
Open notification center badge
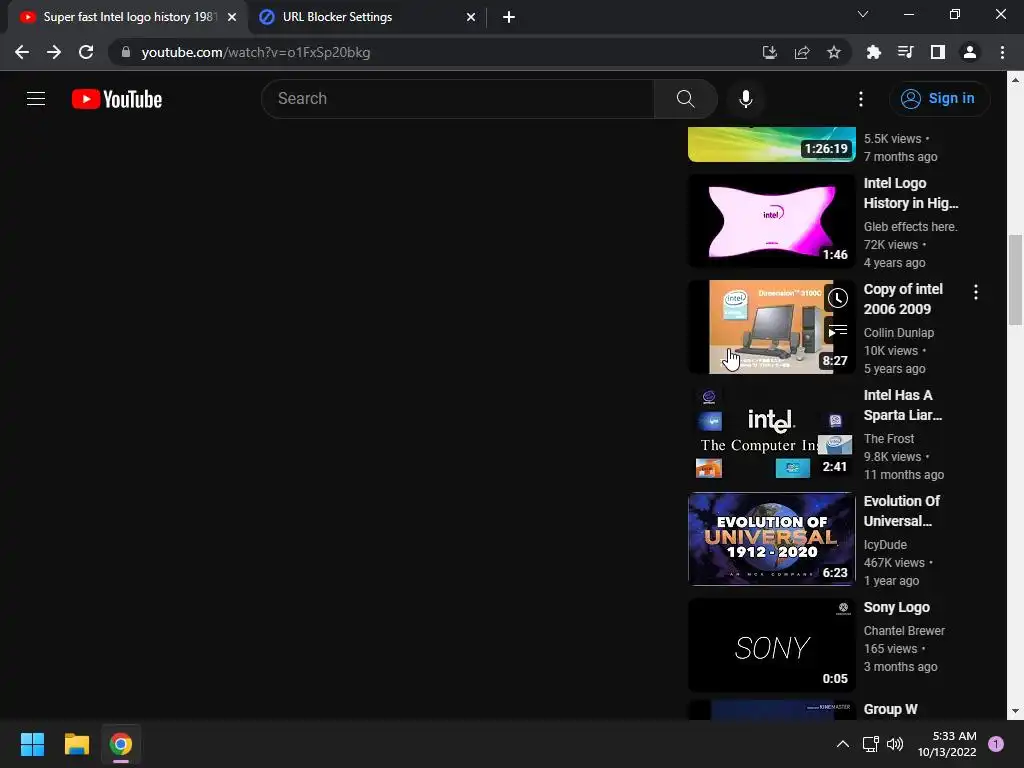[x=996, y=744]
